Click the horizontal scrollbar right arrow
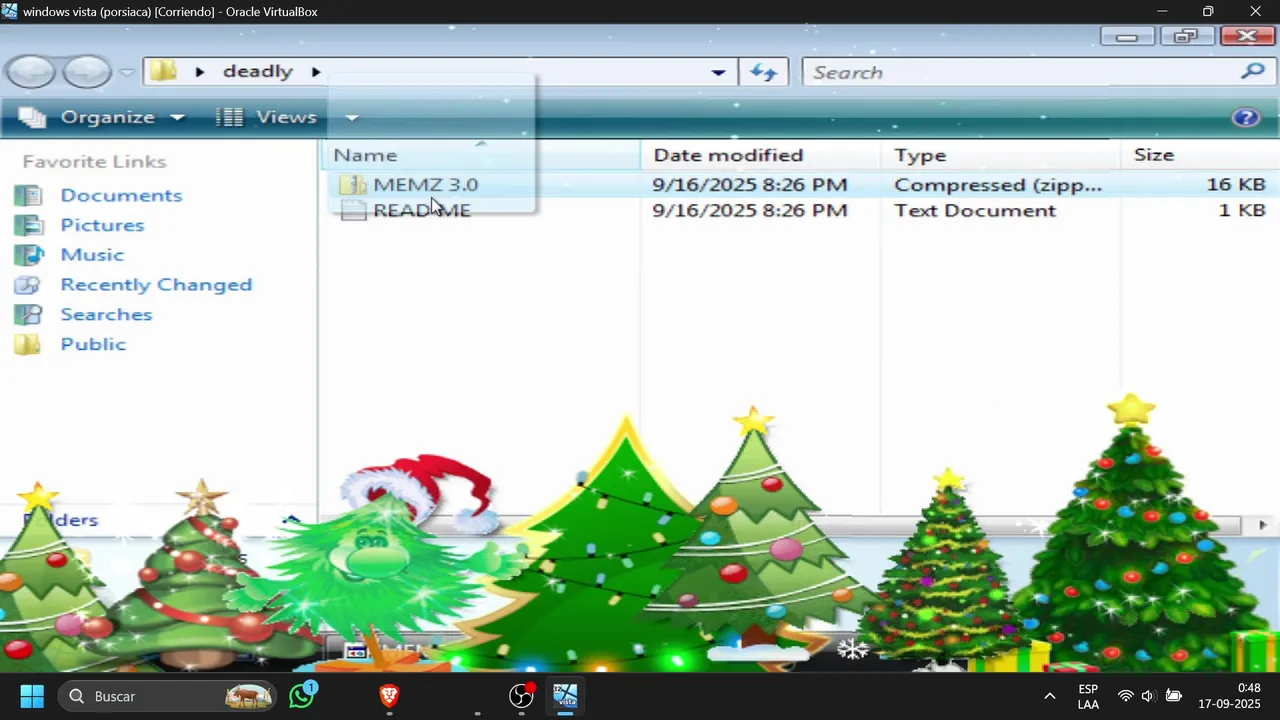Screen dimensions: 1280x720 point(1262,525)
